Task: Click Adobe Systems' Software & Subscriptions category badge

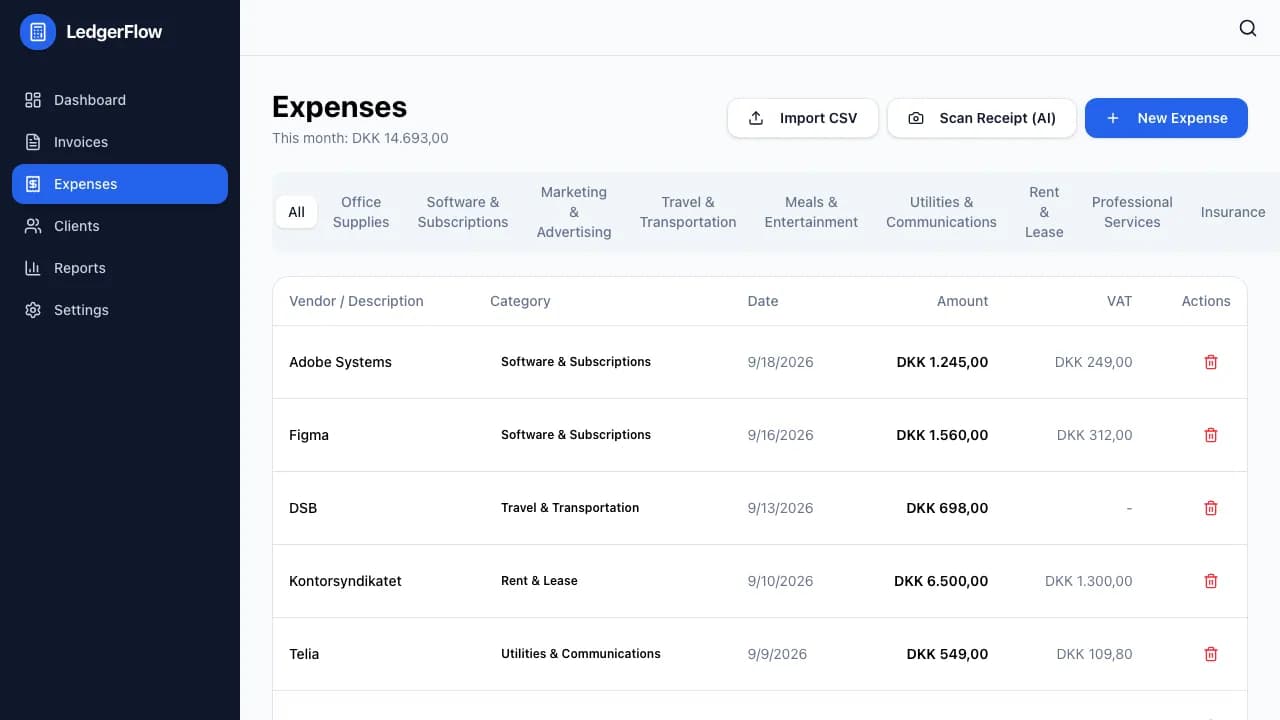Action: tap(576, 362)
